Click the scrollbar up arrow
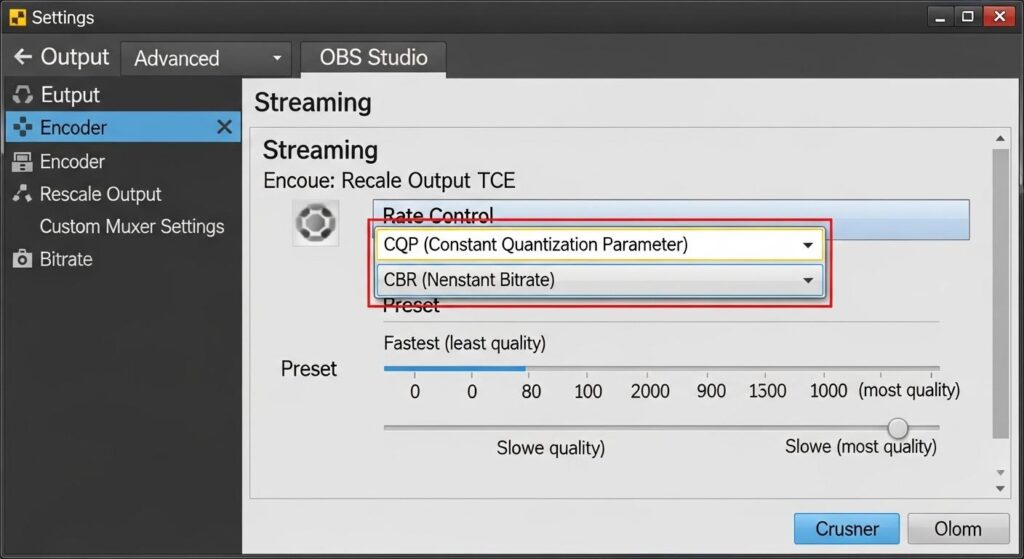1024x559 pixels. (x=1000, y=138)
